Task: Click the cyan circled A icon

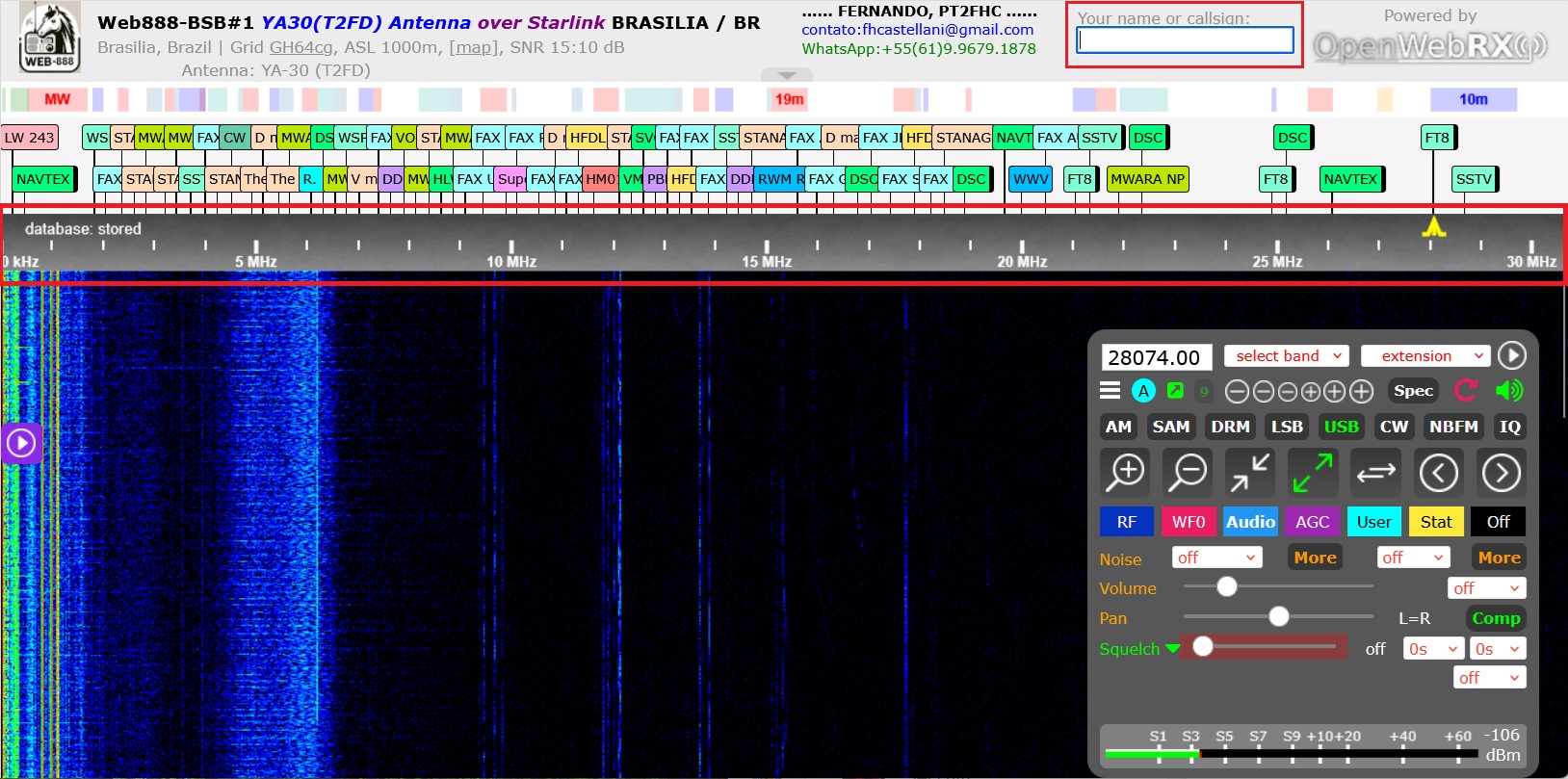Action: coord(1143,390)
